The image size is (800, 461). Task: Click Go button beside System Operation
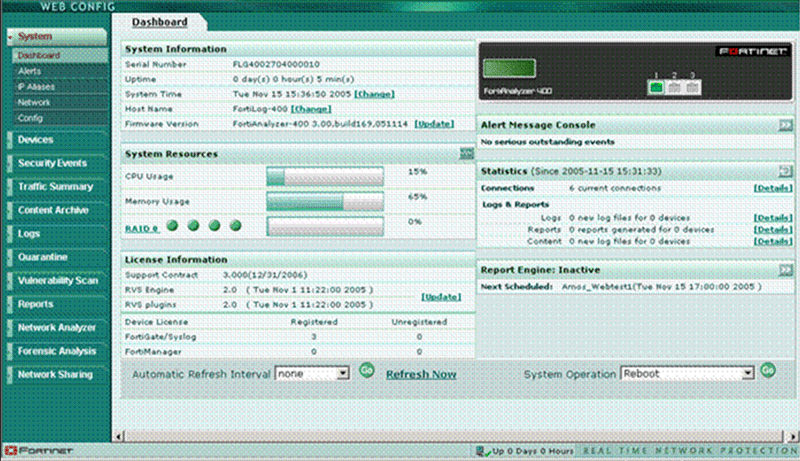(x=768, y=370)
